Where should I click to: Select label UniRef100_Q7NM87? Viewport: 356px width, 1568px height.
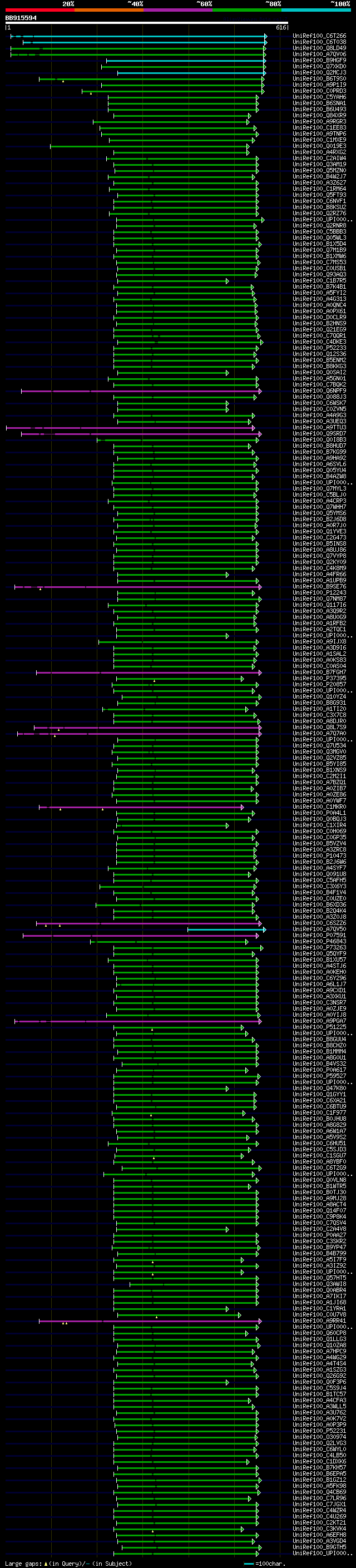pos(319,598)
